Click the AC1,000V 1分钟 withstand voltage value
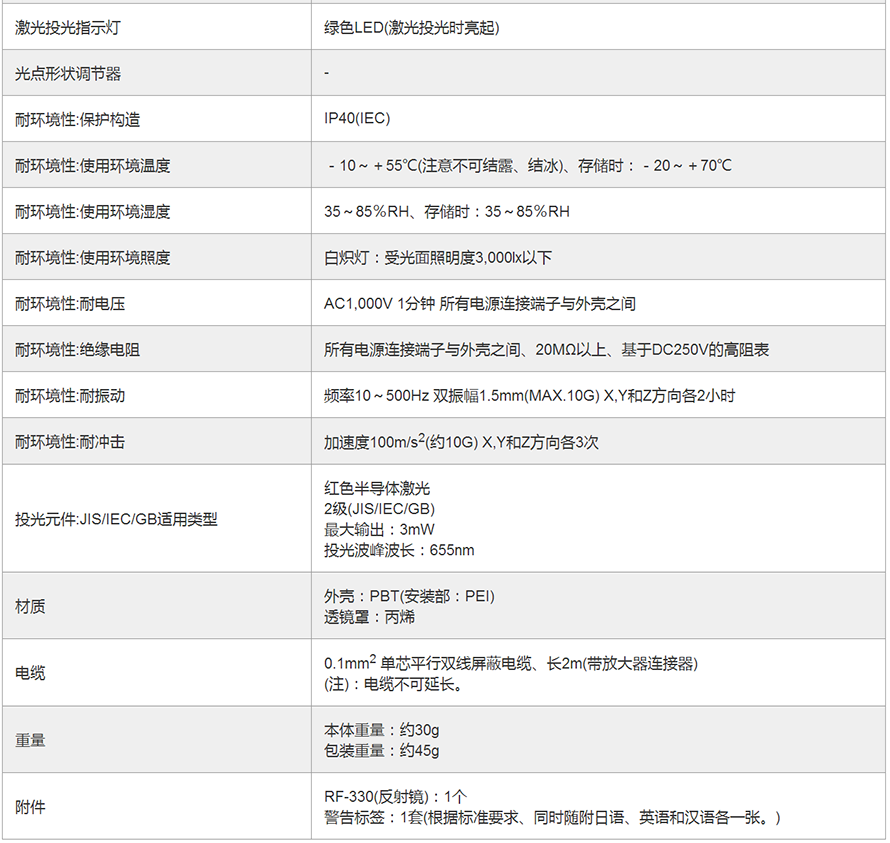 coord(479,304)
